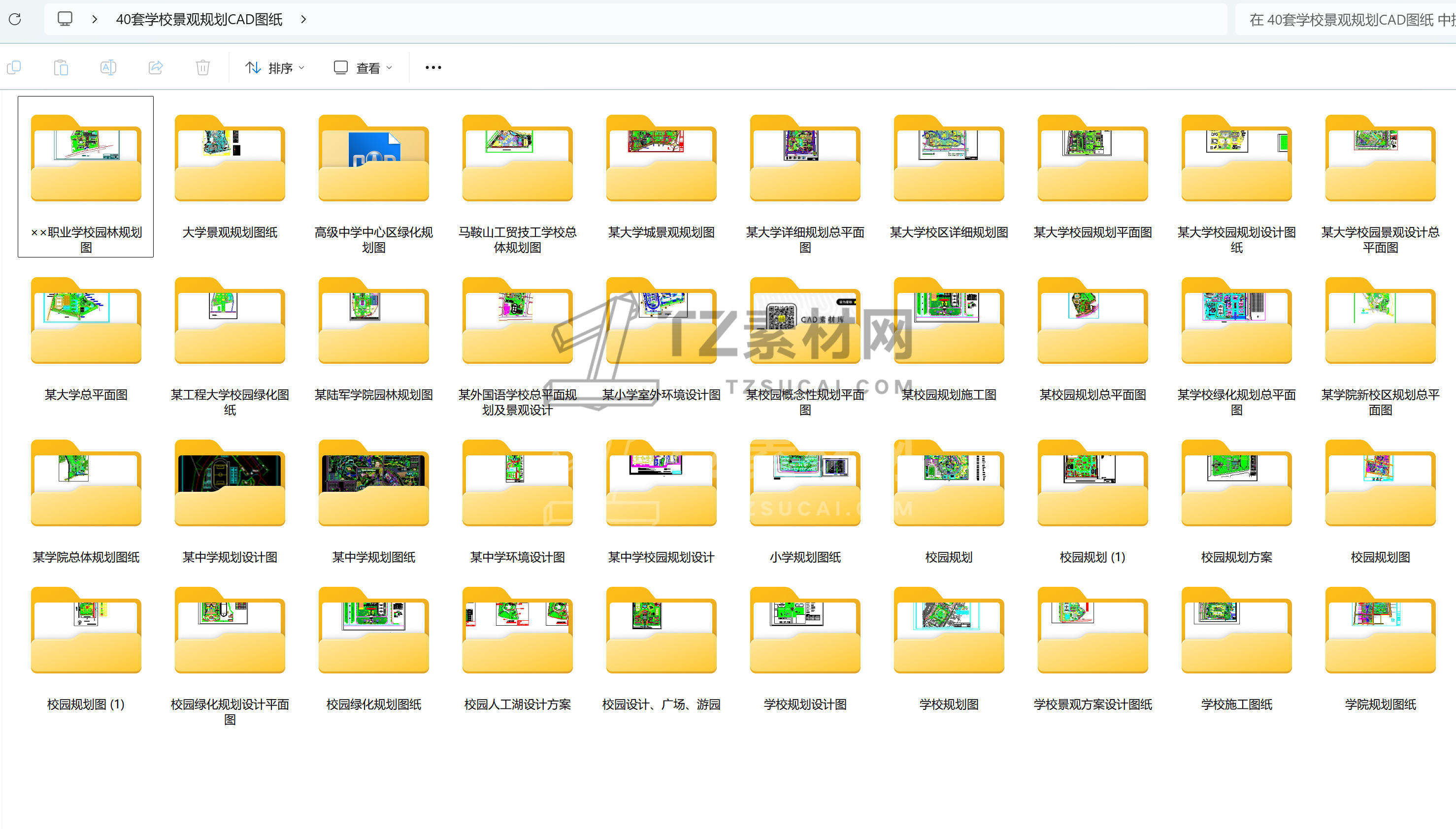Expand the chevron after 40套学校景观规划CAD图纸
Screen dimensions: 1456x829
[303, 19]
